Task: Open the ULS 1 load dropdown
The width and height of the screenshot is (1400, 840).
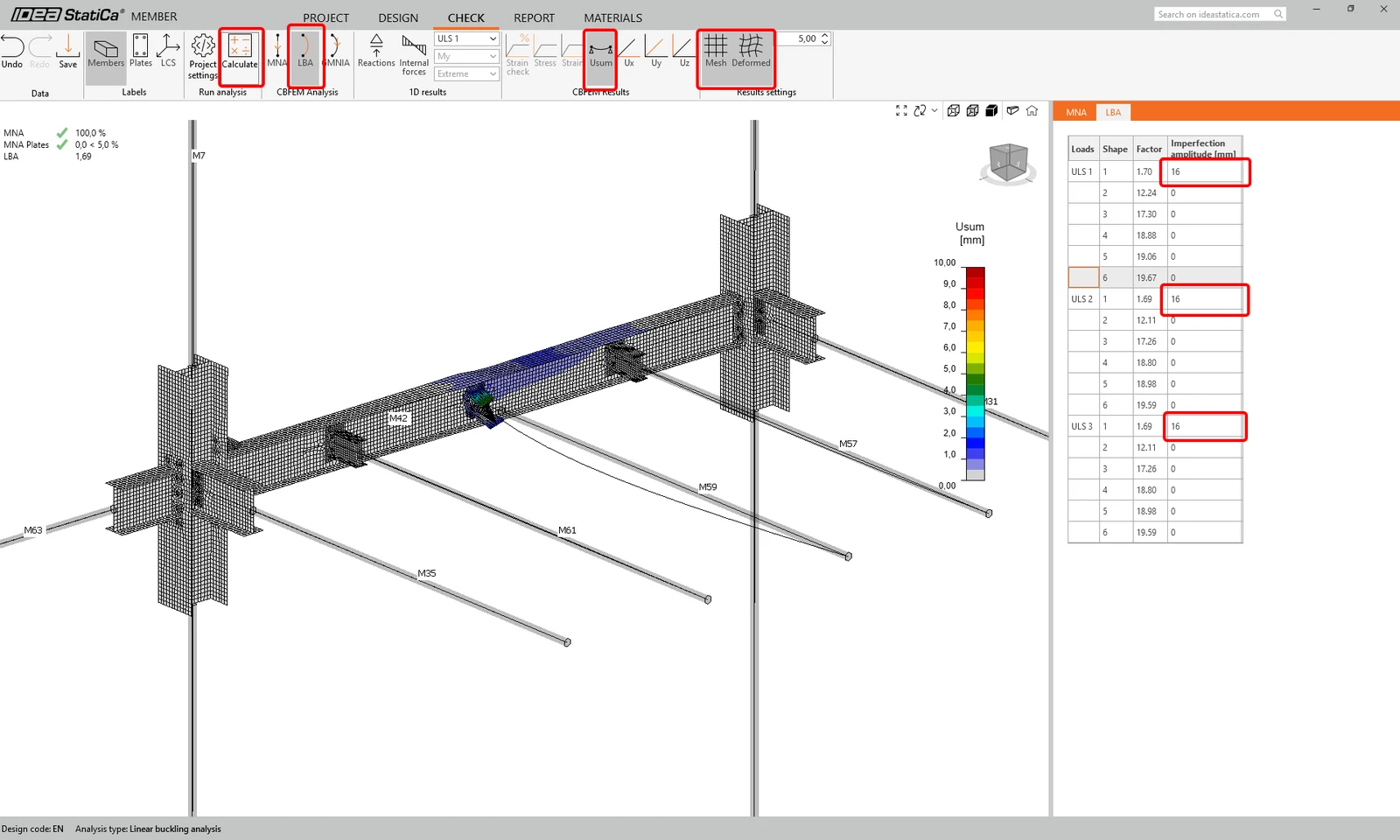Action: click(x=466, y=38)
